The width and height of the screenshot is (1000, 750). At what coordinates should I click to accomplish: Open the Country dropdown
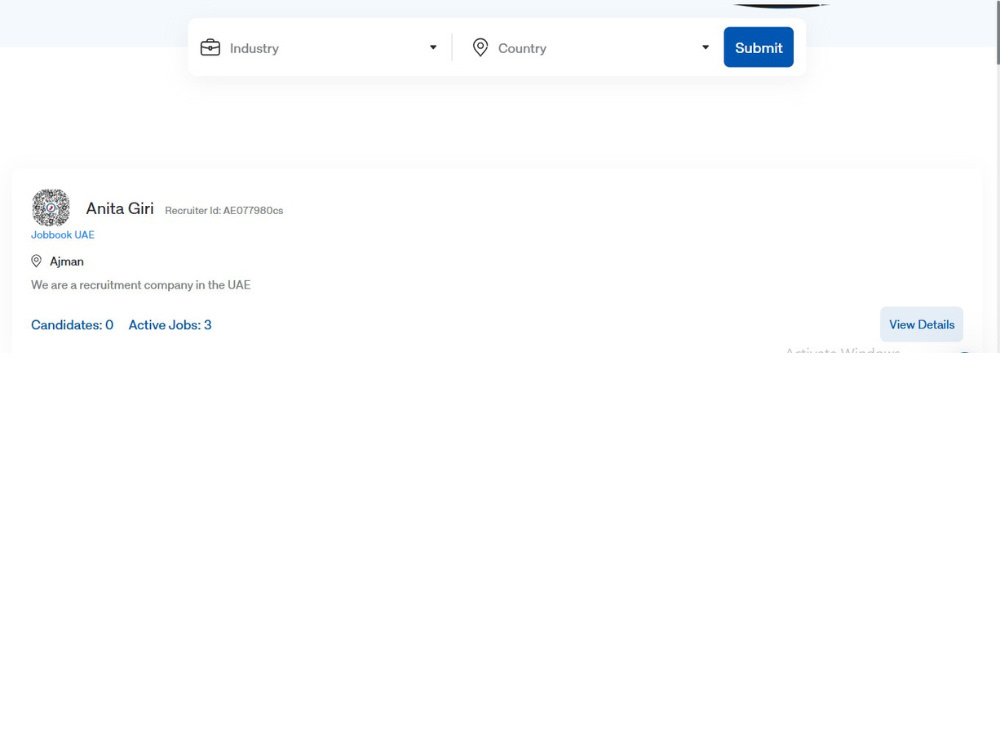591,48
